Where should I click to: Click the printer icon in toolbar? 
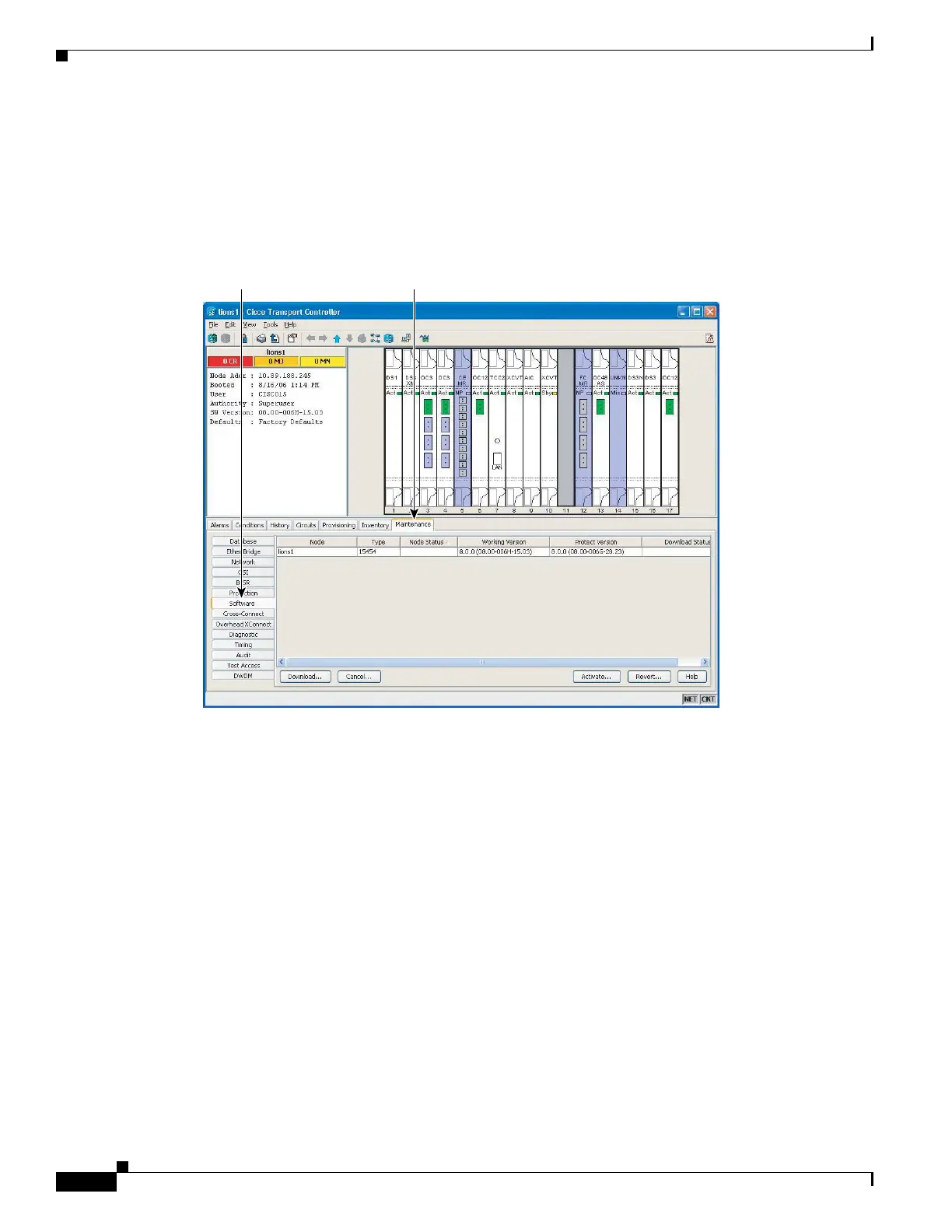coord(262,338)
